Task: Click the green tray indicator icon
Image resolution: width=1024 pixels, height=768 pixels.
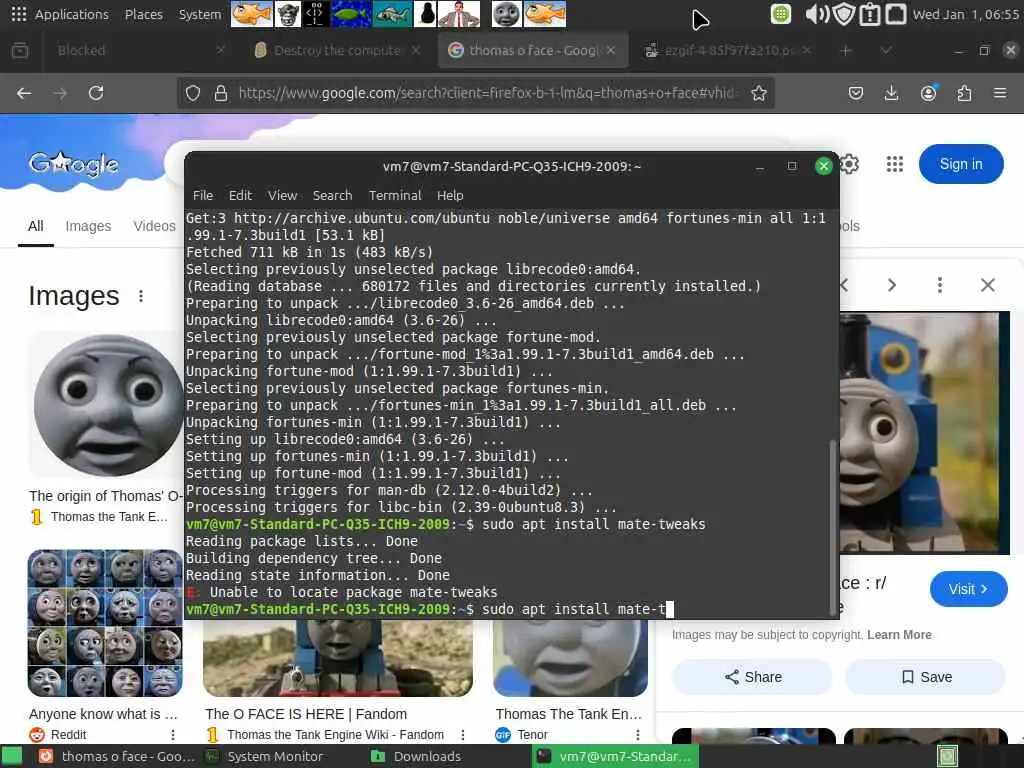Action: [x=780, y=14]
